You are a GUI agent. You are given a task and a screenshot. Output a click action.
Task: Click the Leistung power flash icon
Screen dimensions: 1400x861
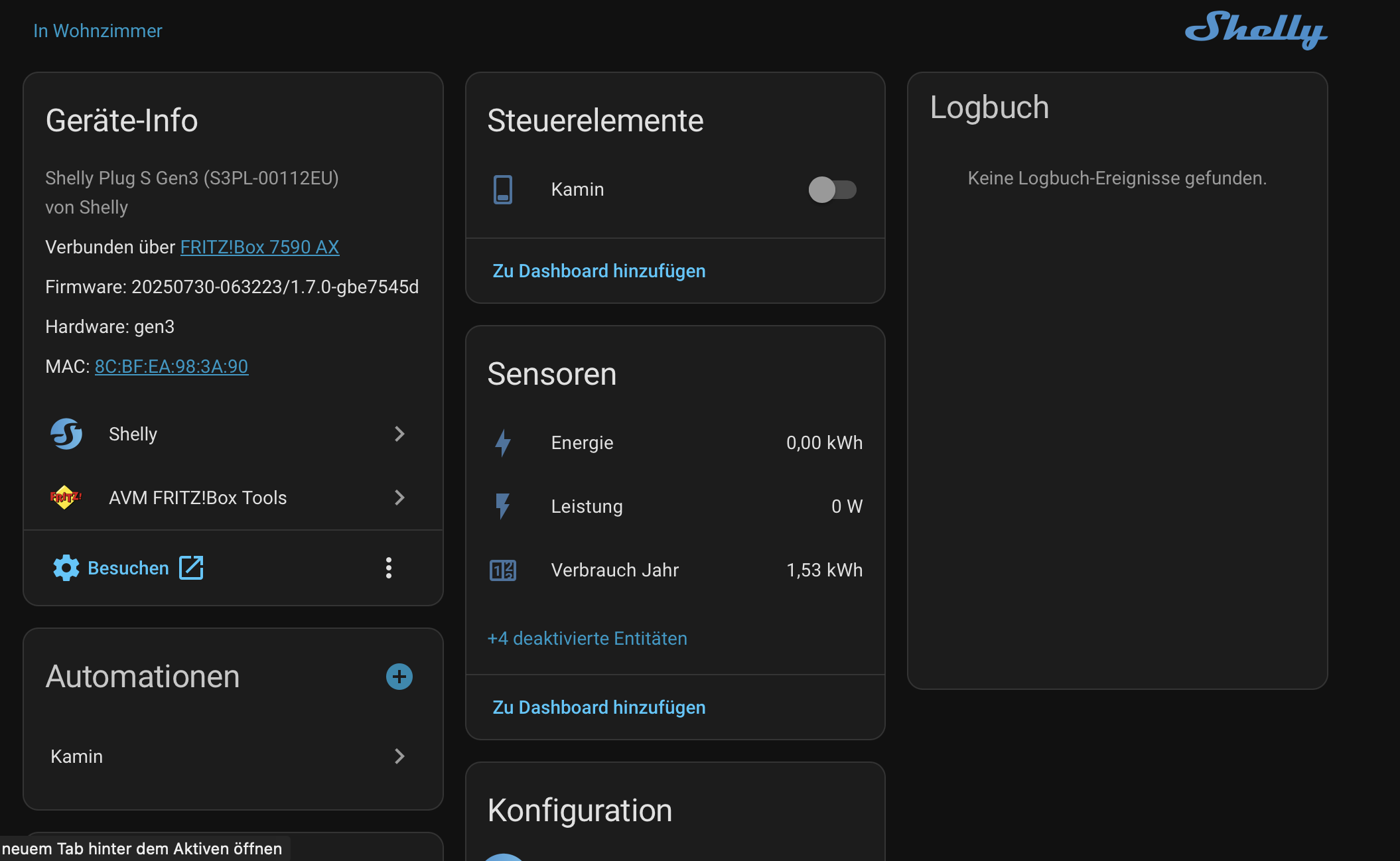[503, 507]
